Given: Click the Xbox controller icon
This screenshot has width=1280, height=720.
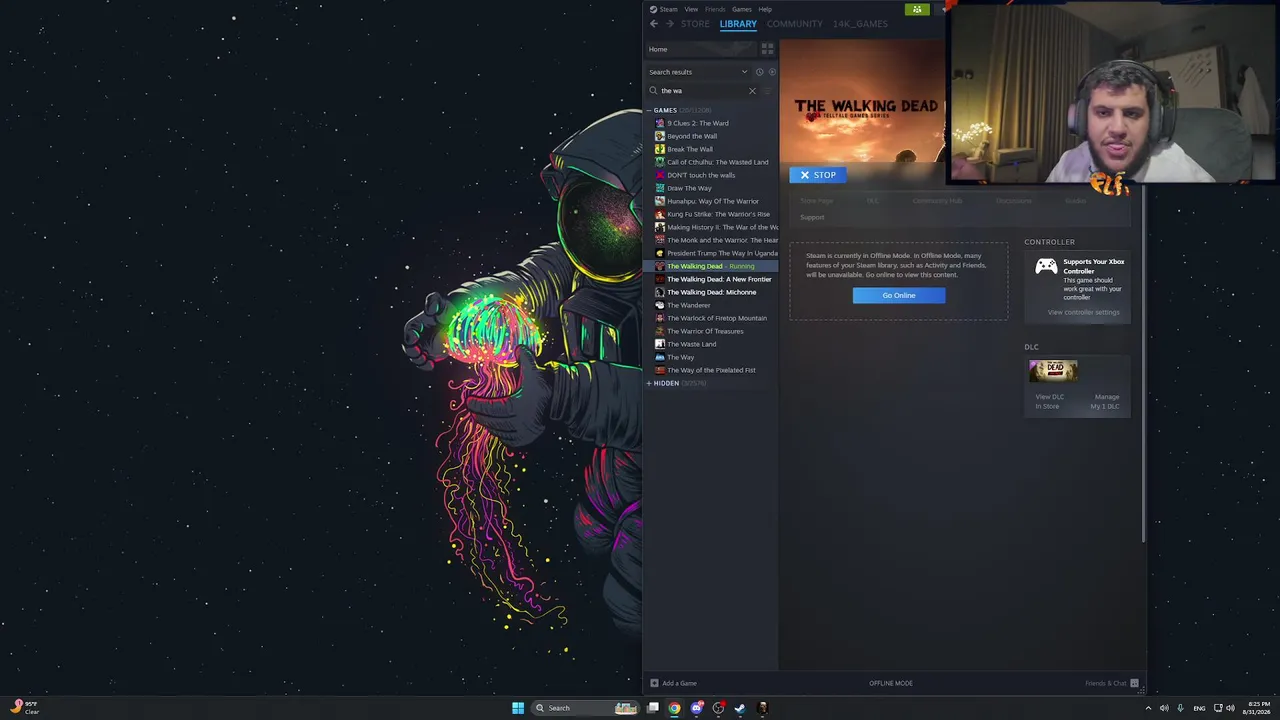Looking at the screenshot, I should [1046, 266].
